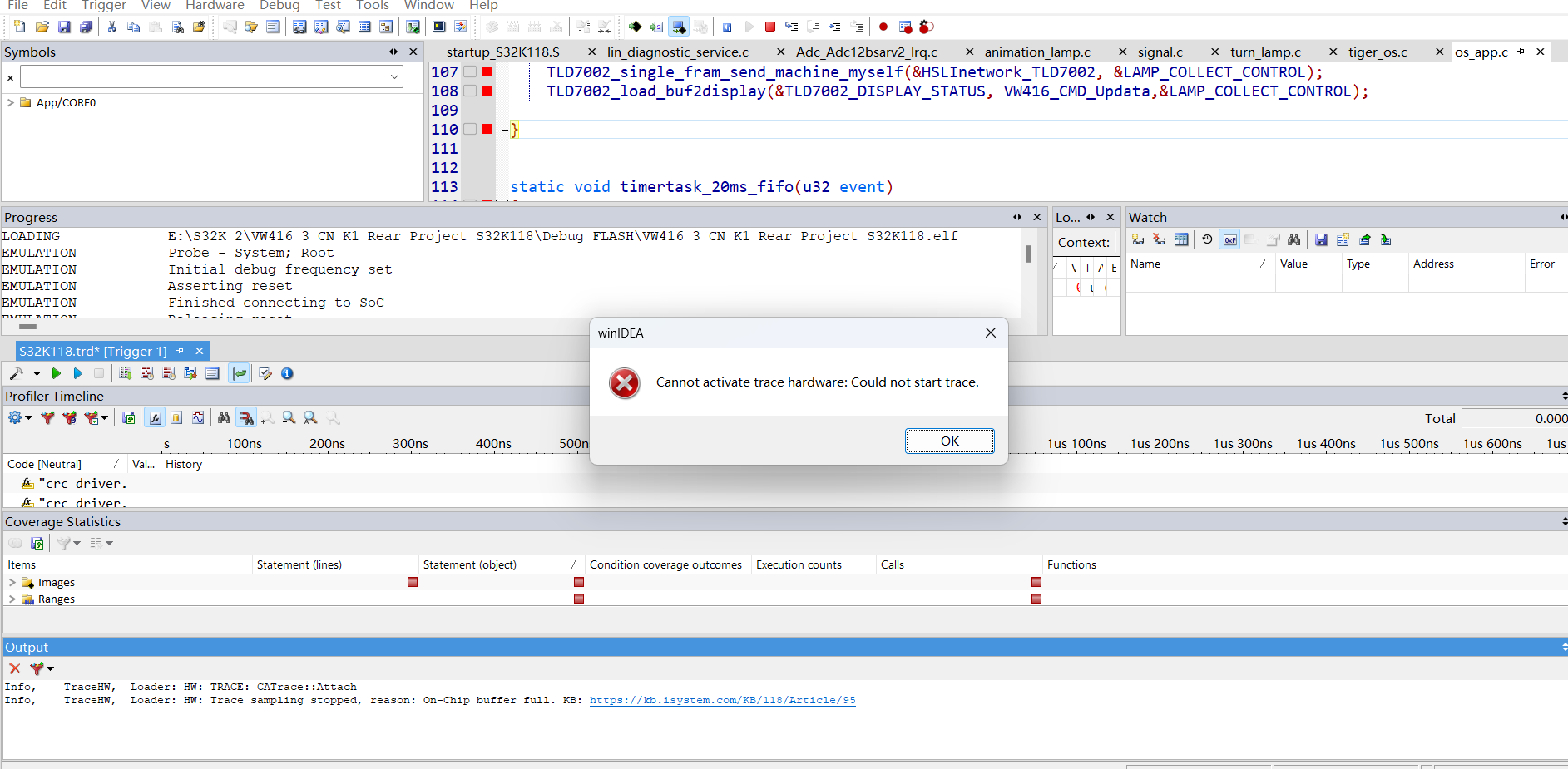Open the hammer icon dropdown arrow
Screen dimensions: 1568x769
point(37,373)
